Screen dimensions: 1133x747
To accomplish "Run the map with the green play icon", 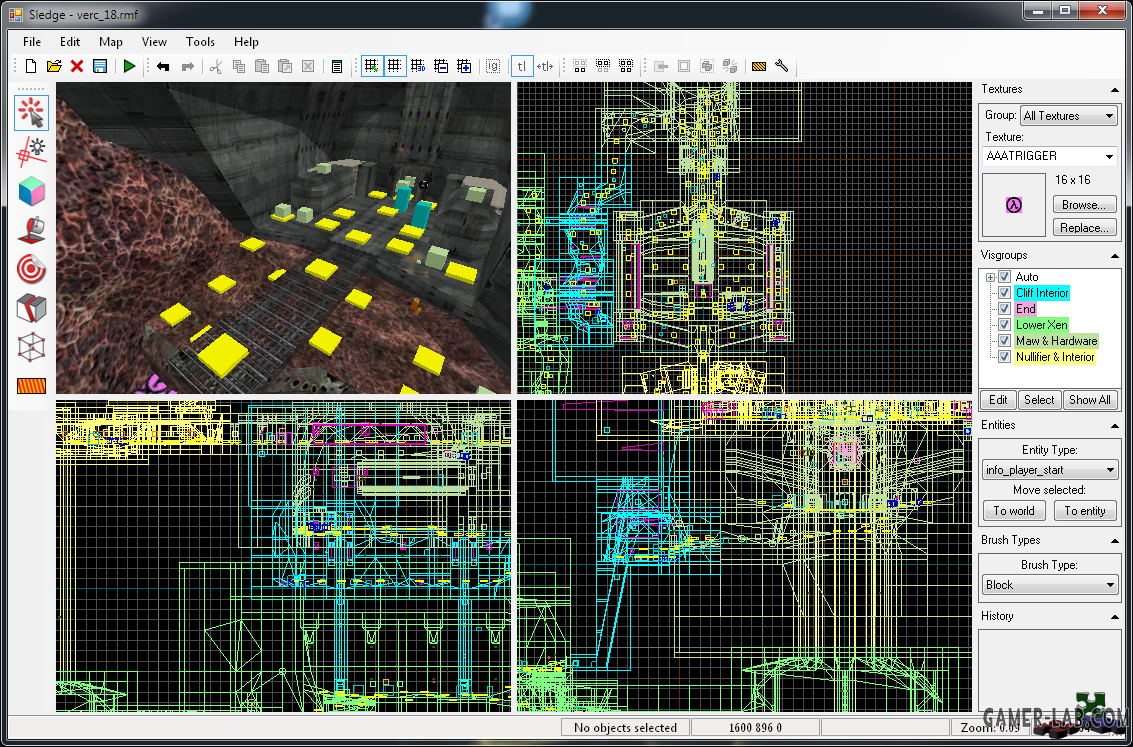I will 129,66.
